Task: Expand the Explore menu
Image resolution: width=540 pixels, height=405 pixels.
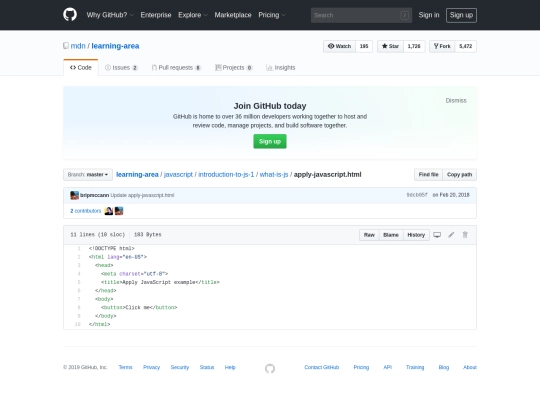Action: 193,15
